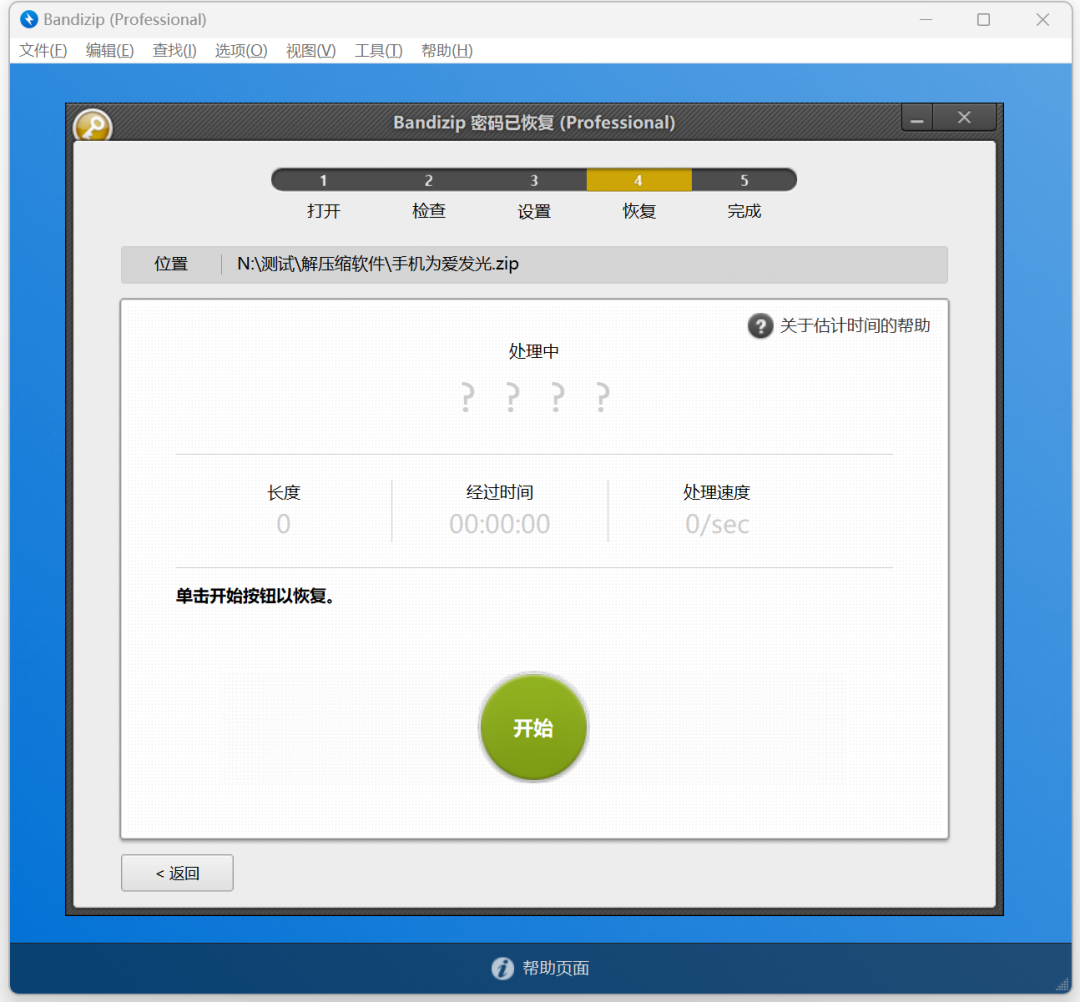Viewport: 1080px width, 1002px height.
Task: Click the 单击开始按钮以恢复。 instruction text
Action: (x=255, y=596)
